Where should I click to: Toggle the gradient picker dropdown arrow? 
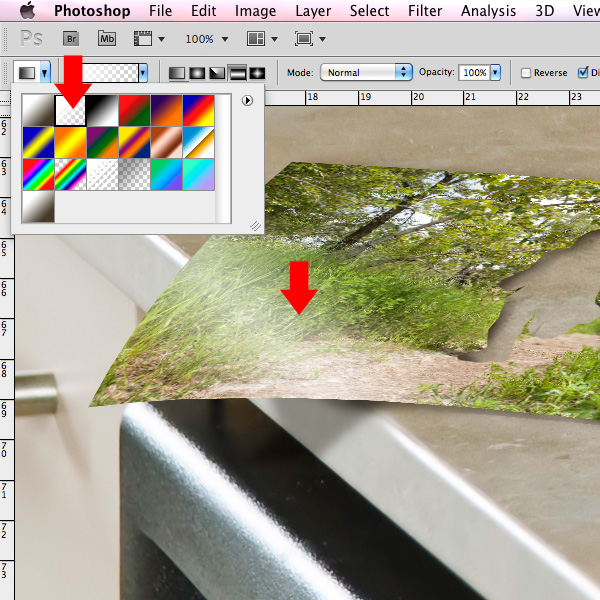[143, 73]
